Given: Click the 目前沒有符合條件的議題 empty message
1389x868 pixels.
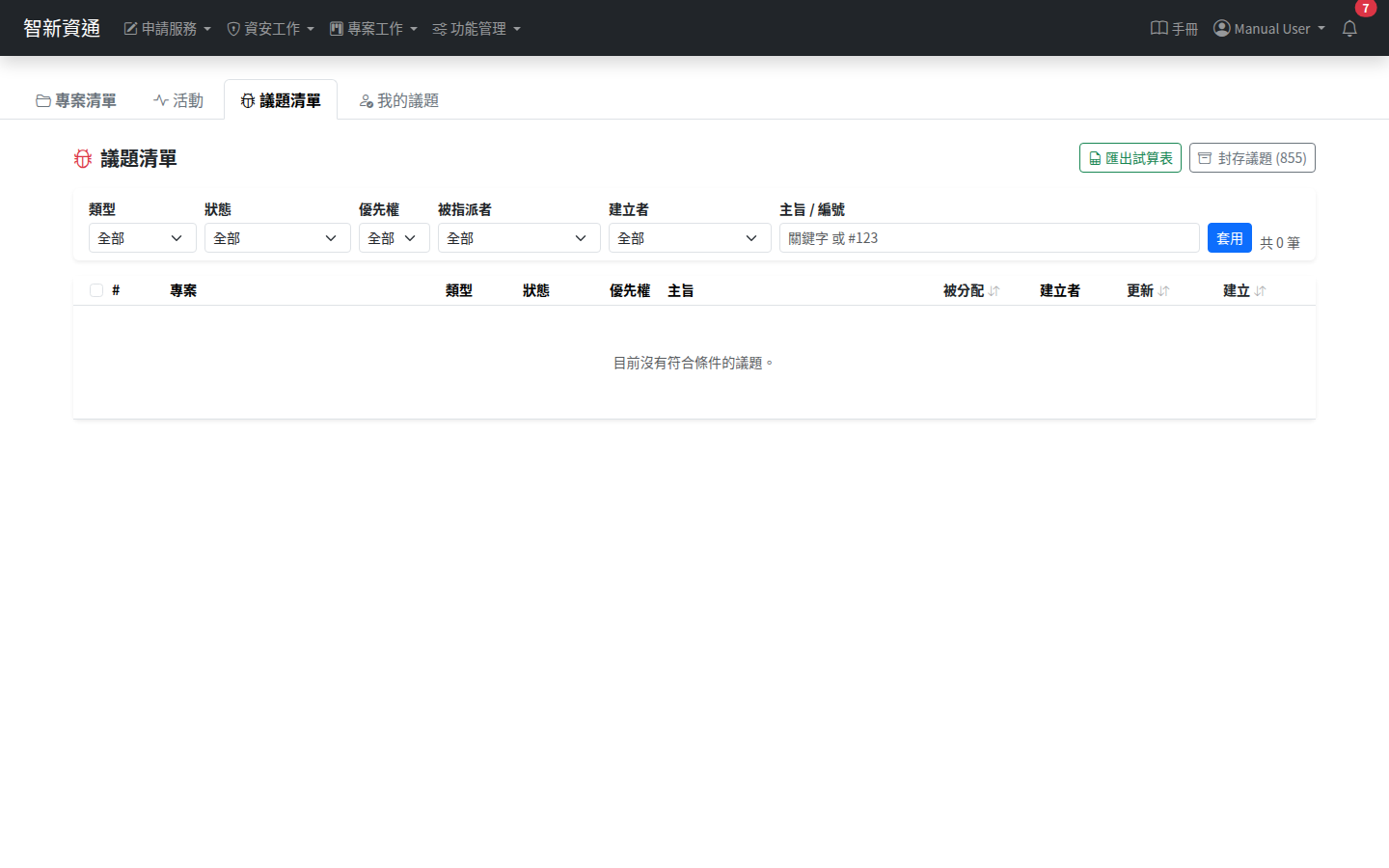Looking at the screenshot, I should point(694,363).
